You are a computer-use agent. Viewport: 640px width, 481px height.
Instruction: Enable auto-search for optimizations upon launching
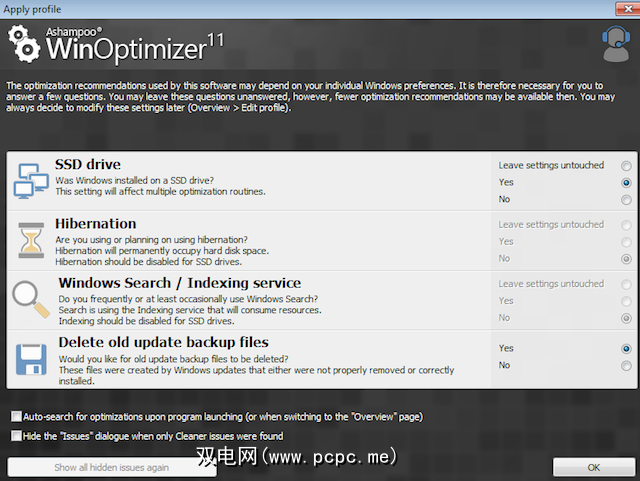(16, 416)
